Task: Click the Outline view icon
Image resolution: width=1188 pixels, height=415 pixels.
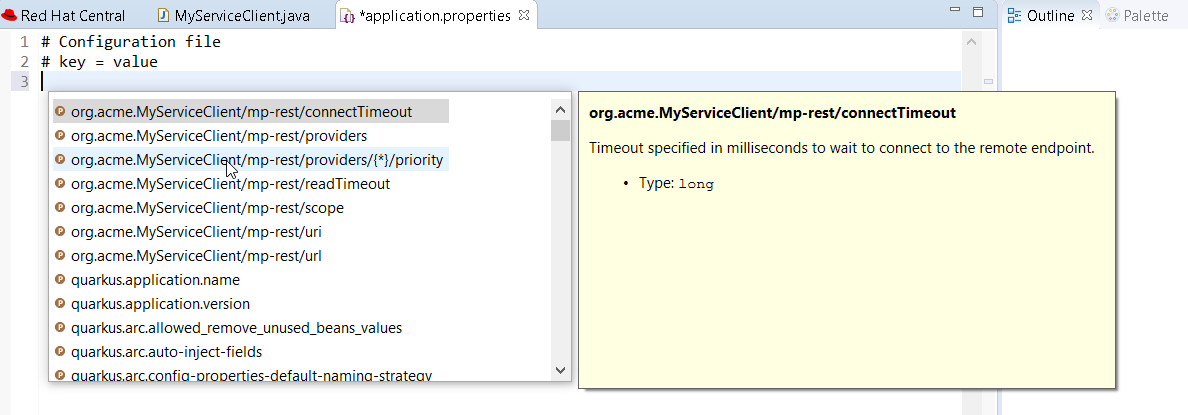Action: [x=1014, y=15]
